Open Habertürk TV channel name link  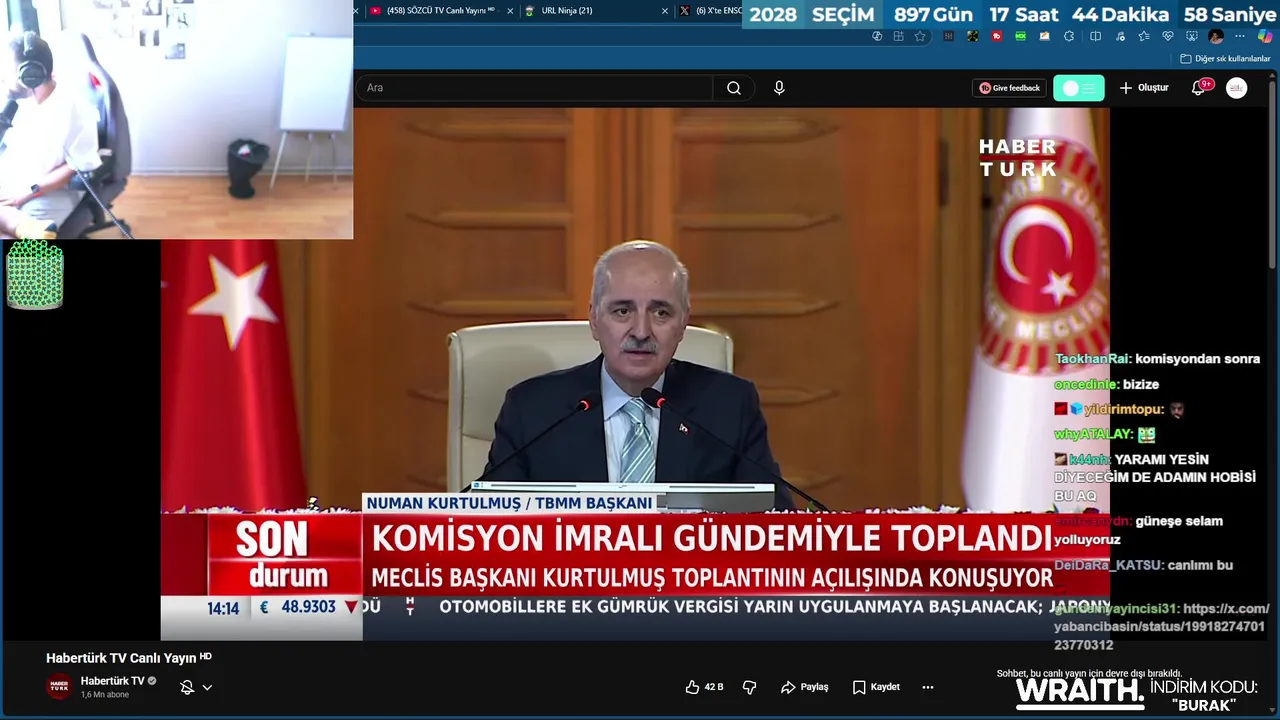pyautogui.click(x=113, y=681)
